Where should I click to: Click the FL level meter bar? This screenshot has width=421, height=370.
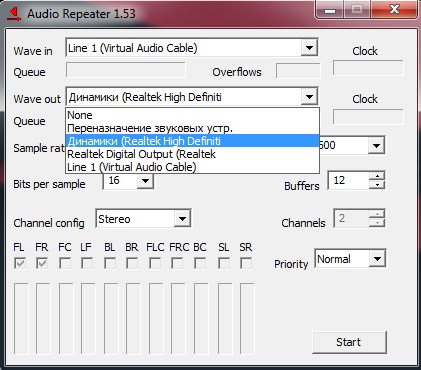(21, 319)
